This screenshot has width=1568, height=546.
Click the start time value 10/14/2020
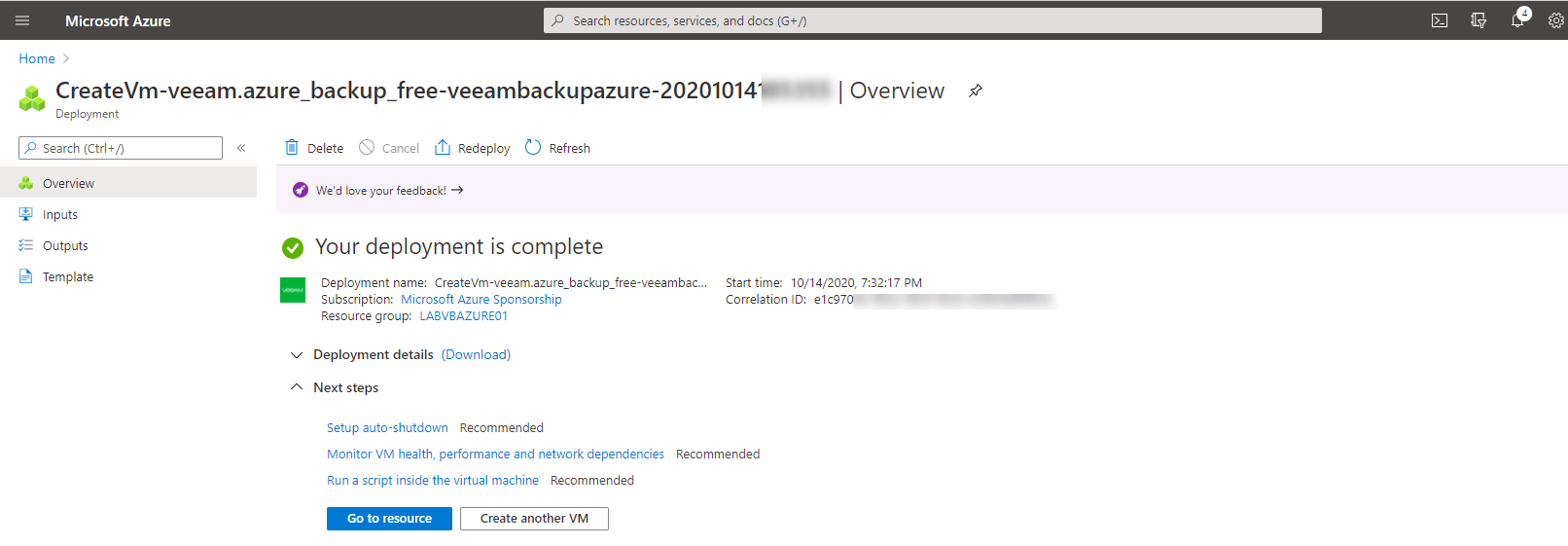point(856,283)
